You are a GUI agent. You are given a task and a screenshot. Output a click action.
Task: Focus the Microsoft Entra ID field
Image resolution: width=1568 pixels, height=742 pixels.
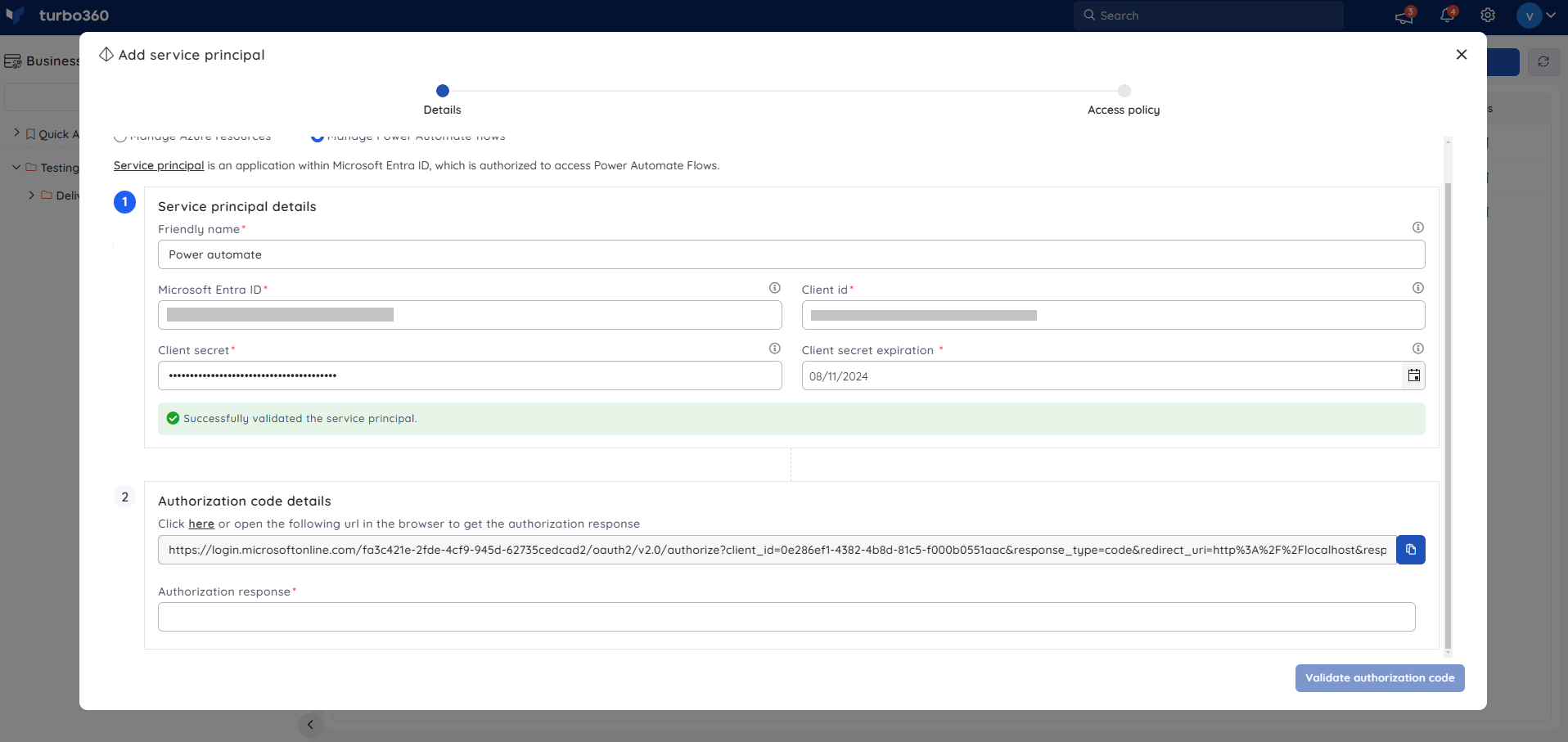point(470,315)
